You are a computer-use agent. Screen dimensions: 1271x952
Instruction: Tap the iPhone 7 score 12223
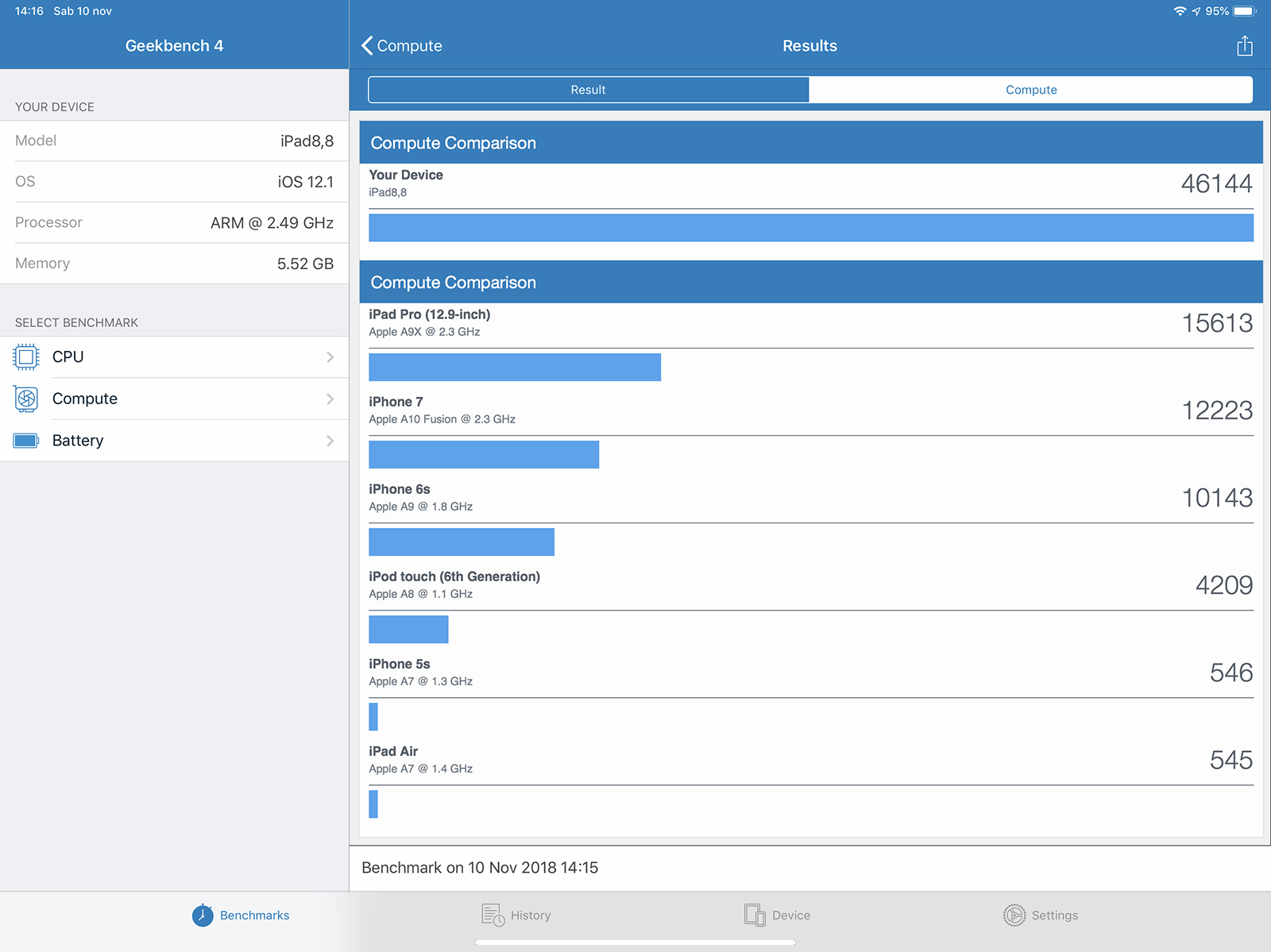point(1218,411)
